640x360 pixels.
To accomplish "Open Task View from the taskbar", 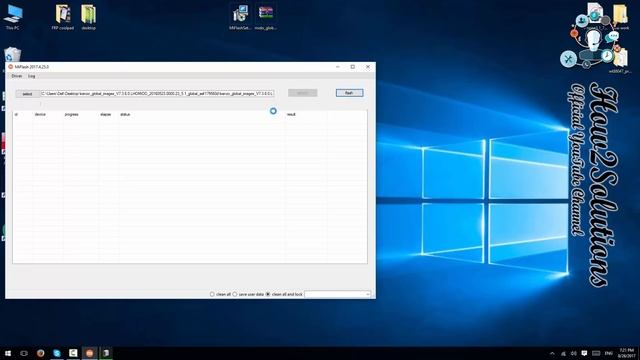I will coord(24,353).
